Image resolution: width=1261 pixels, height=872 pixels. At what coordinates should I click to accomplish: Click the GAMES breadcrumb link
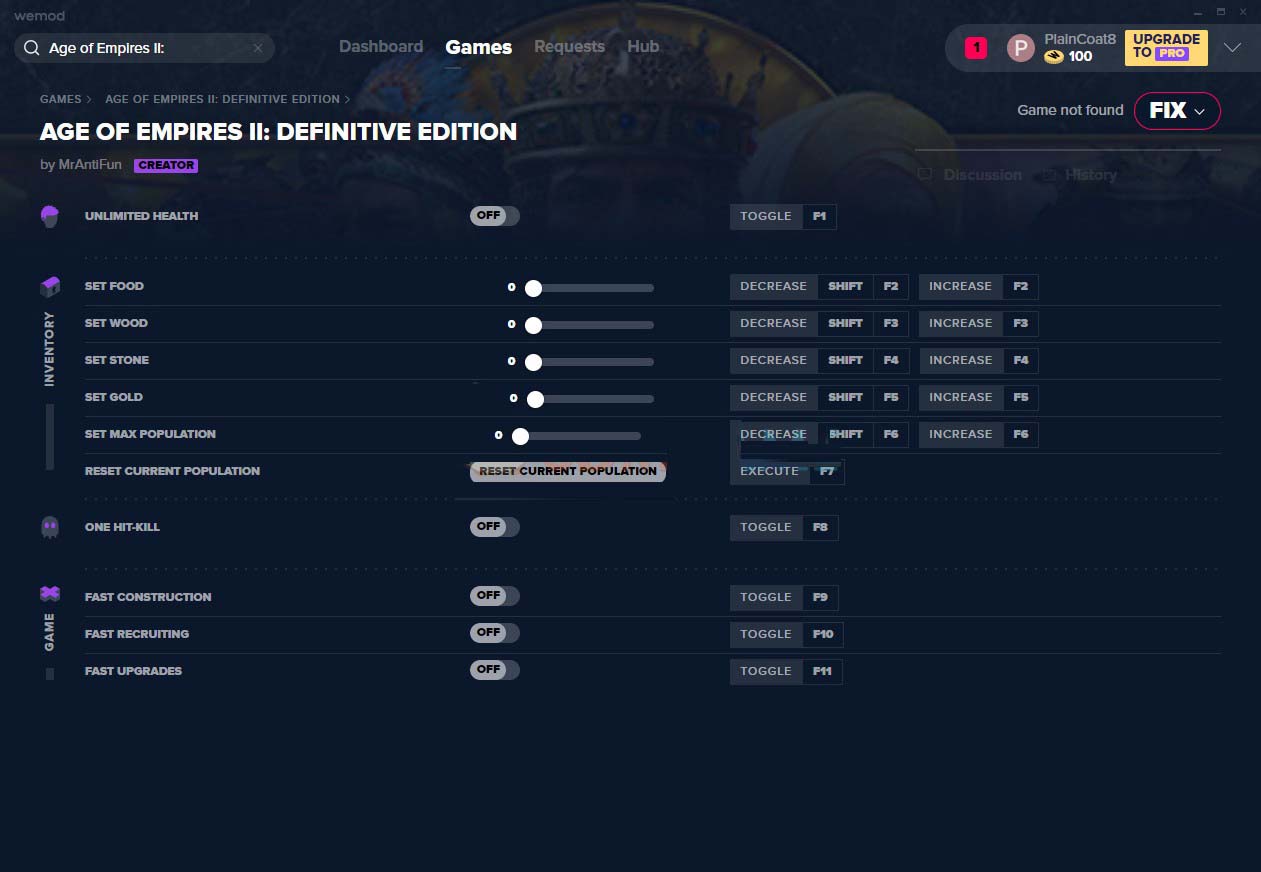[61, 100]
